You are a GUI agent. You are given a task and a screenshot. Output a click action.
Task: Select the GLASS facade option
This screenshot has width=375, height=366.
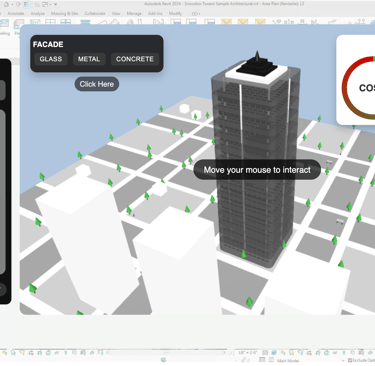pyautogui.click(x=51, y=59)
